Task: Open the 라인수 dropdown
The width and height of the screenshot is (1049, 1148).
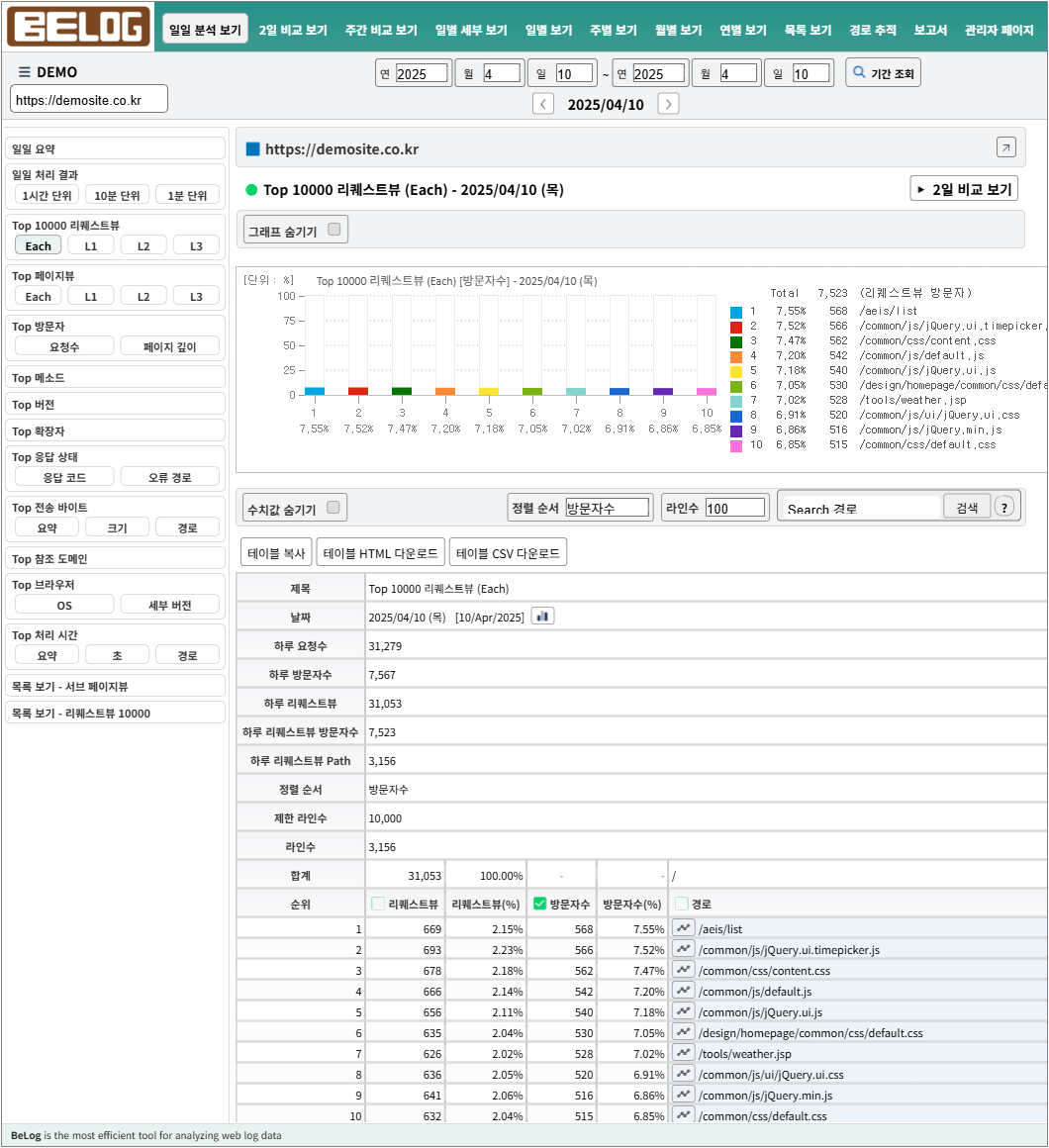Action: [x=735, y=508]
